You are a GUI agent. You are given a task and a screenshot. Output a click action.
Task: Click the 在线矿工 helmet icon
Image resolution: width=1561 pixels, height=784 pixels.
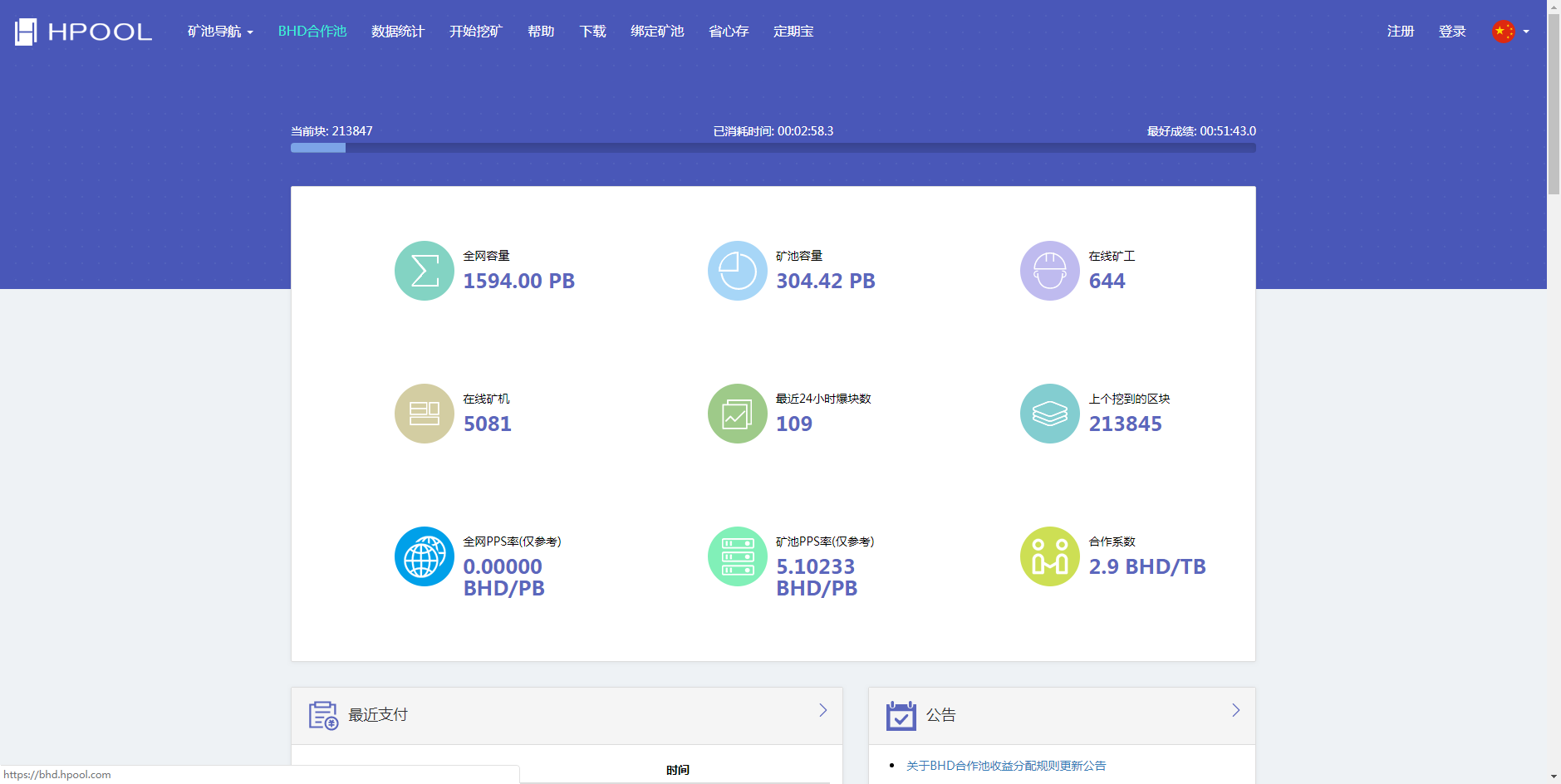click(x=1050, y=271)
